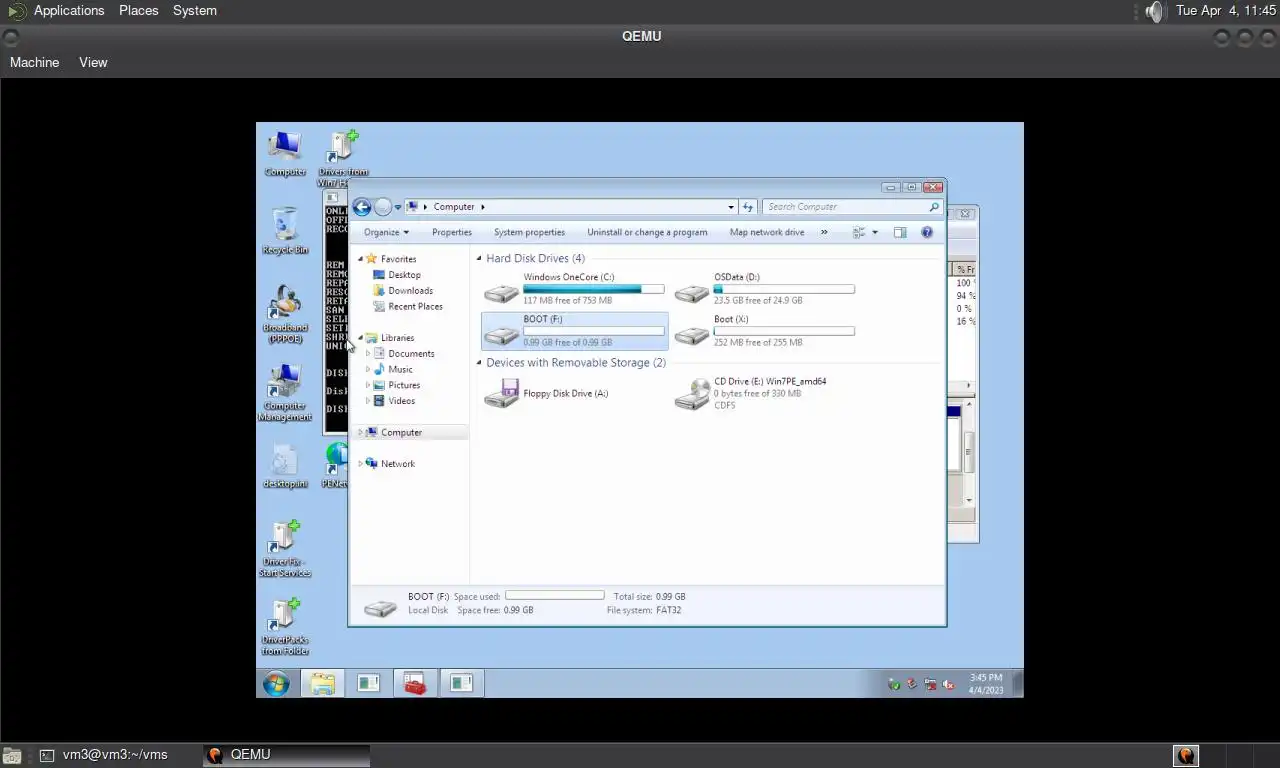Open Explorer help question-mark icon
This screenshot has width=1280, height=768.
coord(927,232)
